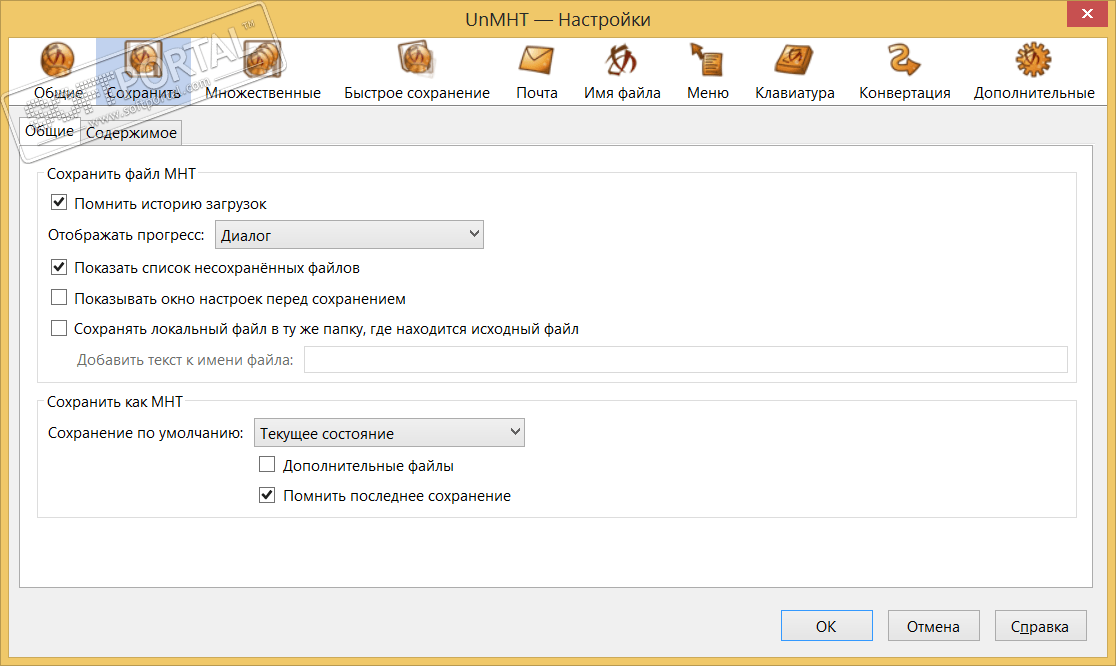Close the UnMHT Настройки window
Image resolution: width=1116 pixels, height=666 pixels.
(x=1087, y=14)
